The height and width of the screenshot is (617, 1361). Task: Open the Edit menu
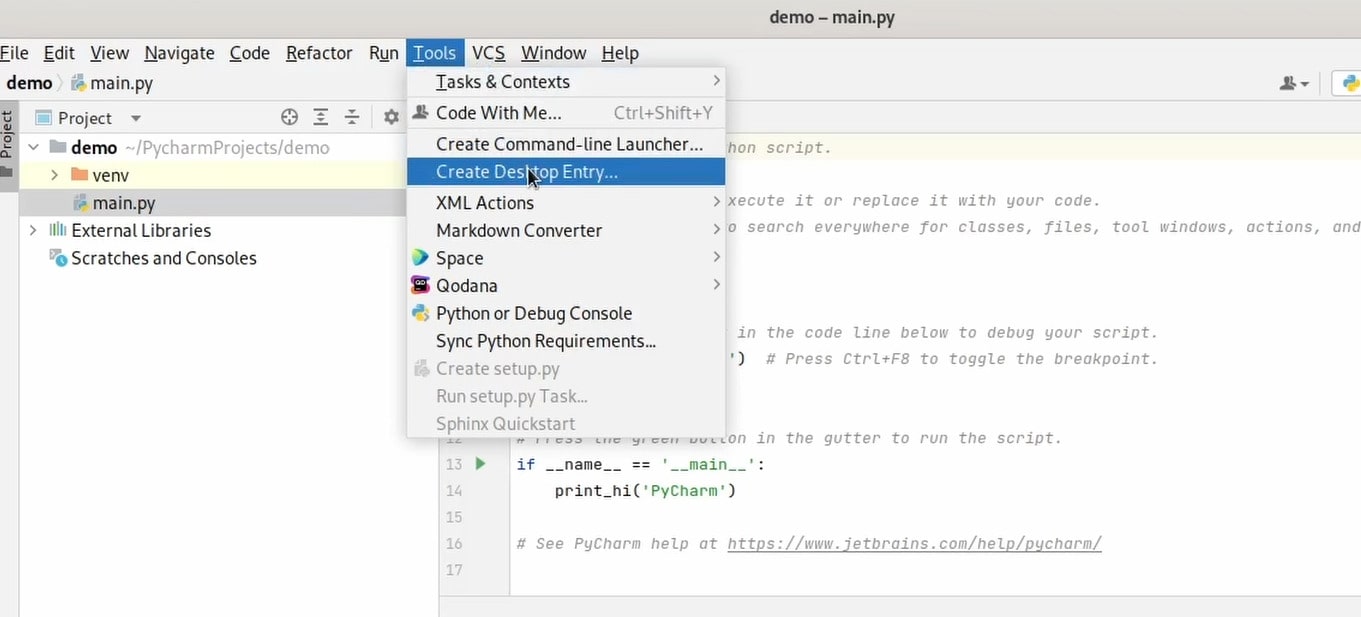pyautogui.click(x=59, y=53)
